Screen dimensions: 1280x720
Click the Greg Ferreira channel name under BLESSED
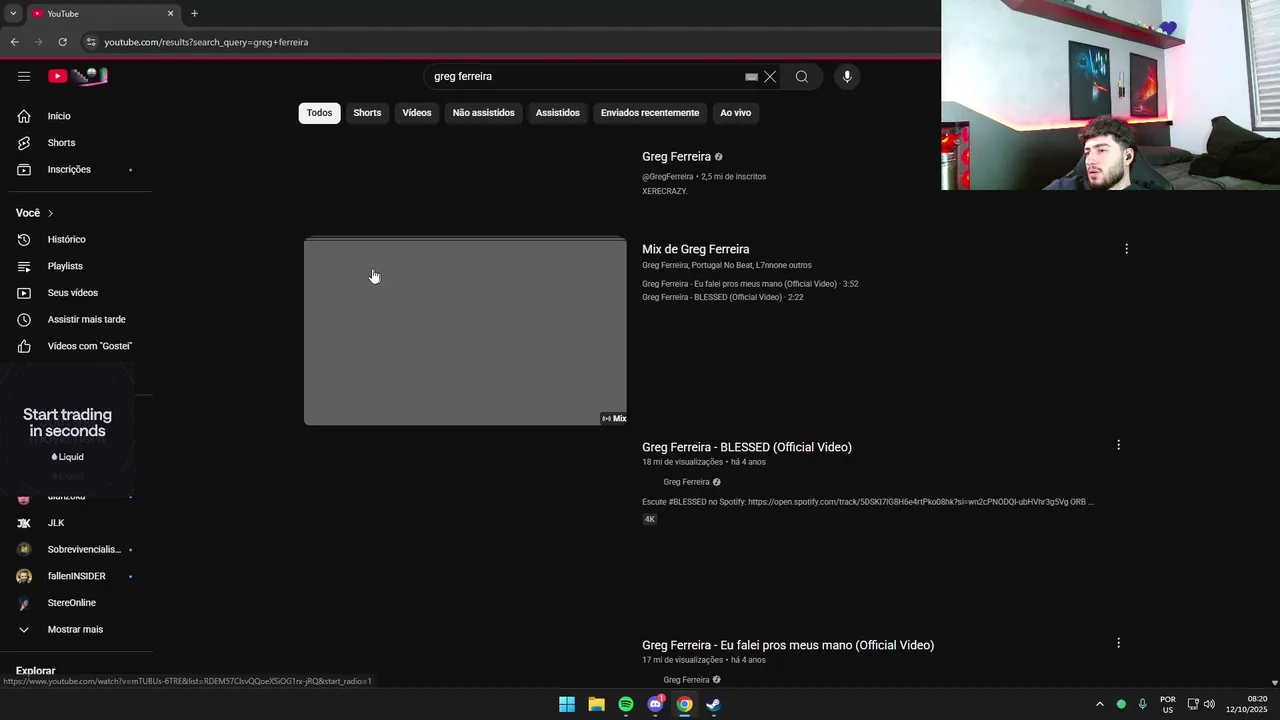[686, 482]
